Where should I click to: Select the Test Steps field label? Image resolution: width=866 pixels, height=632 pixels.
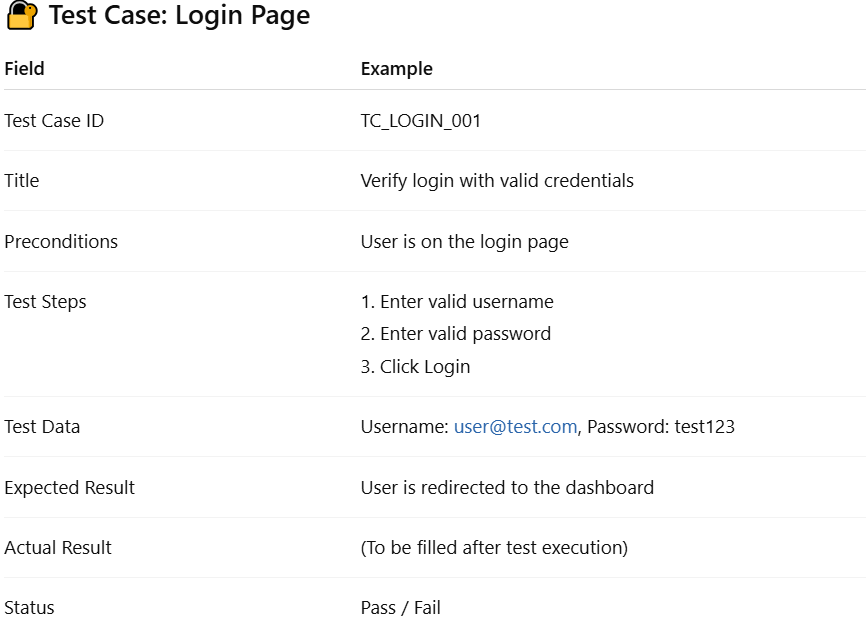[x=45, y=302]
